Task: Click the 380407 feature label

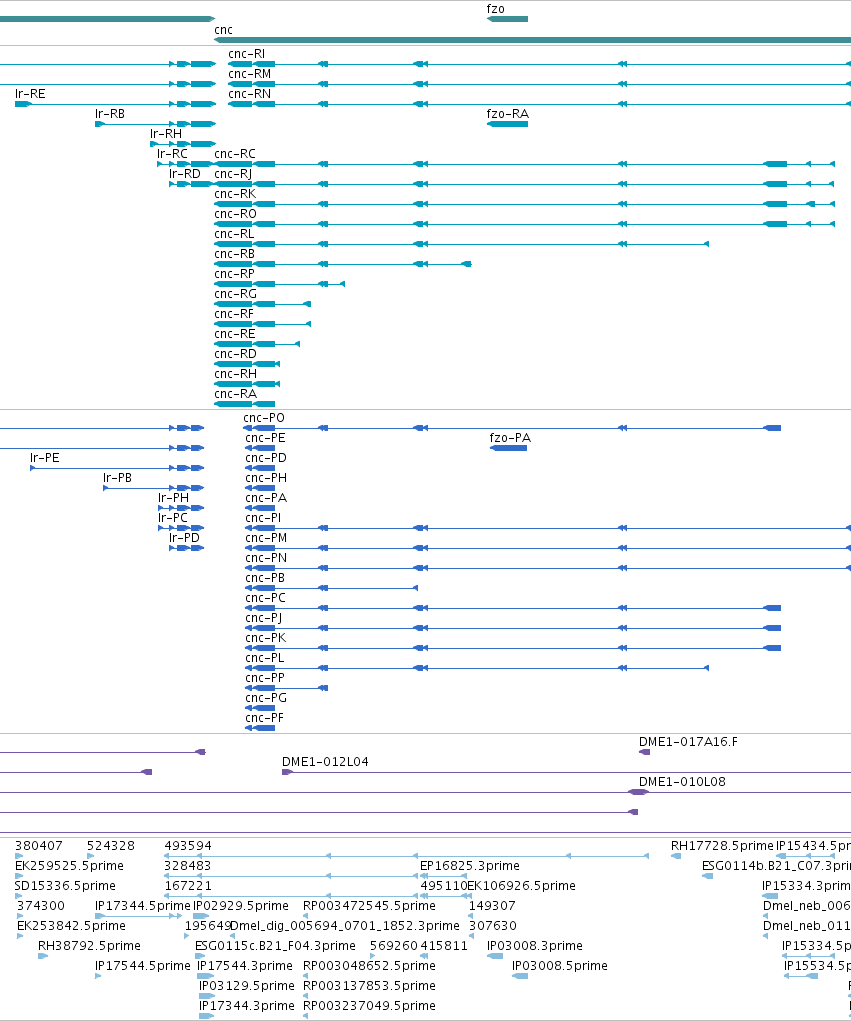Action: coord(39,846)
